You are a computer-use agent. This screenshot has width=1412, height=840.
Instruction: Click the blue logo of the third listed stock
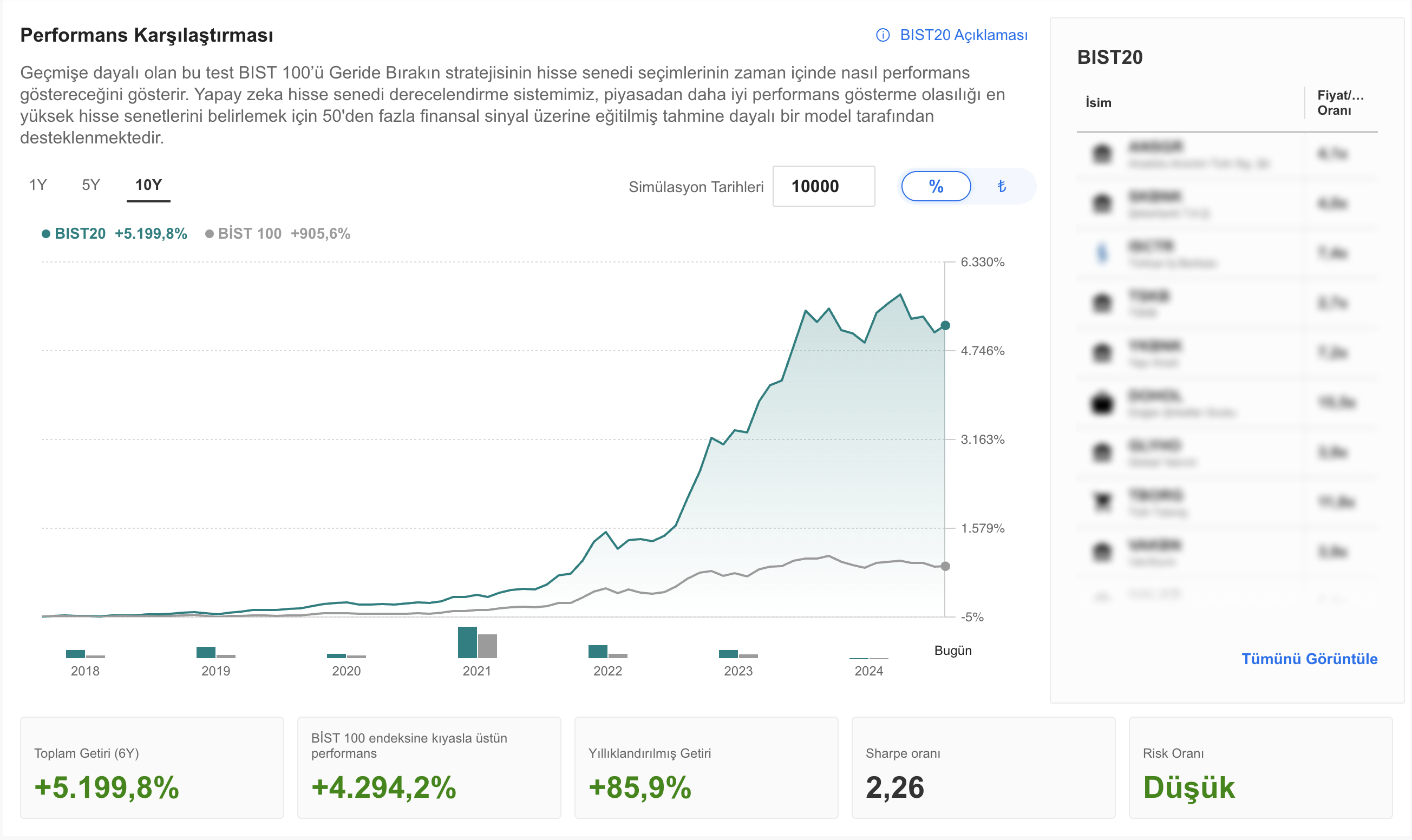(1102, 253)
